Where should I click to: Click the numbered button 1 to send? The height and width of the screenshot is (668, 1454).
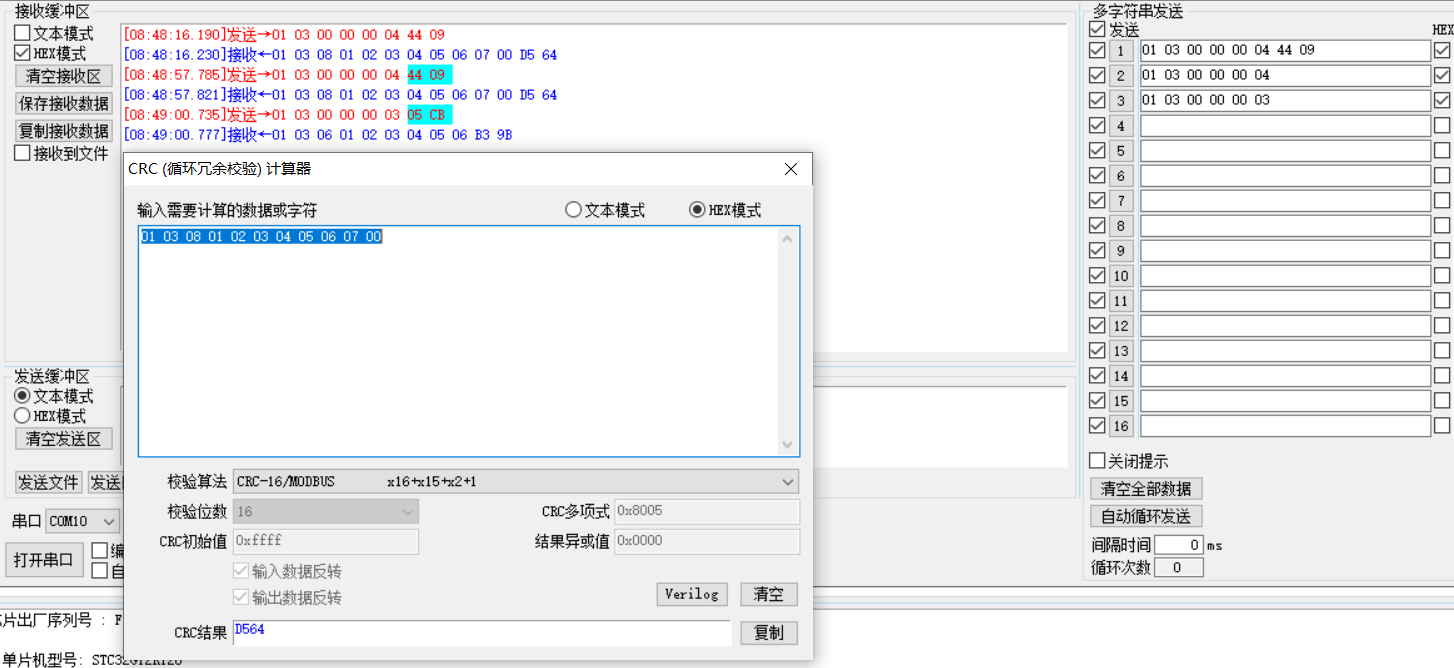click(x=1121, y=50)
